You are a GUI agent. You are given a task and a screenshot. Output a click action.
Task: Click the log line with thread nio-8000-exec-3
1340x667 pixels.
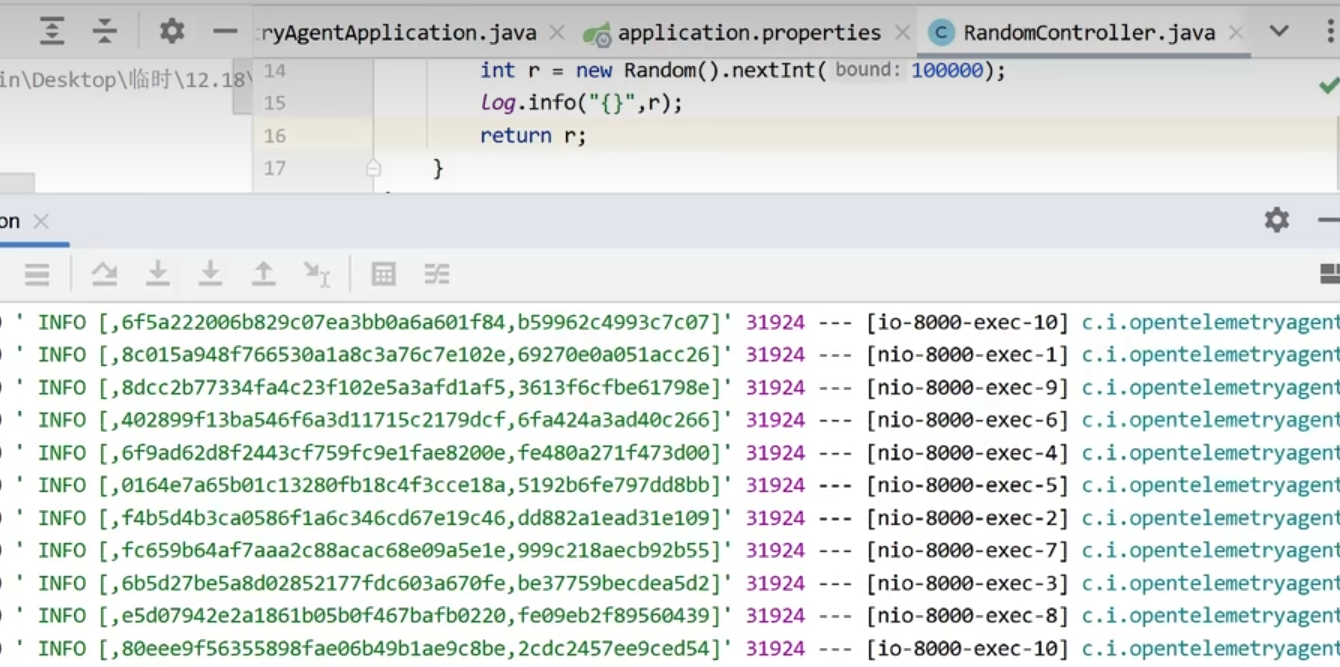tap(670, 583)
